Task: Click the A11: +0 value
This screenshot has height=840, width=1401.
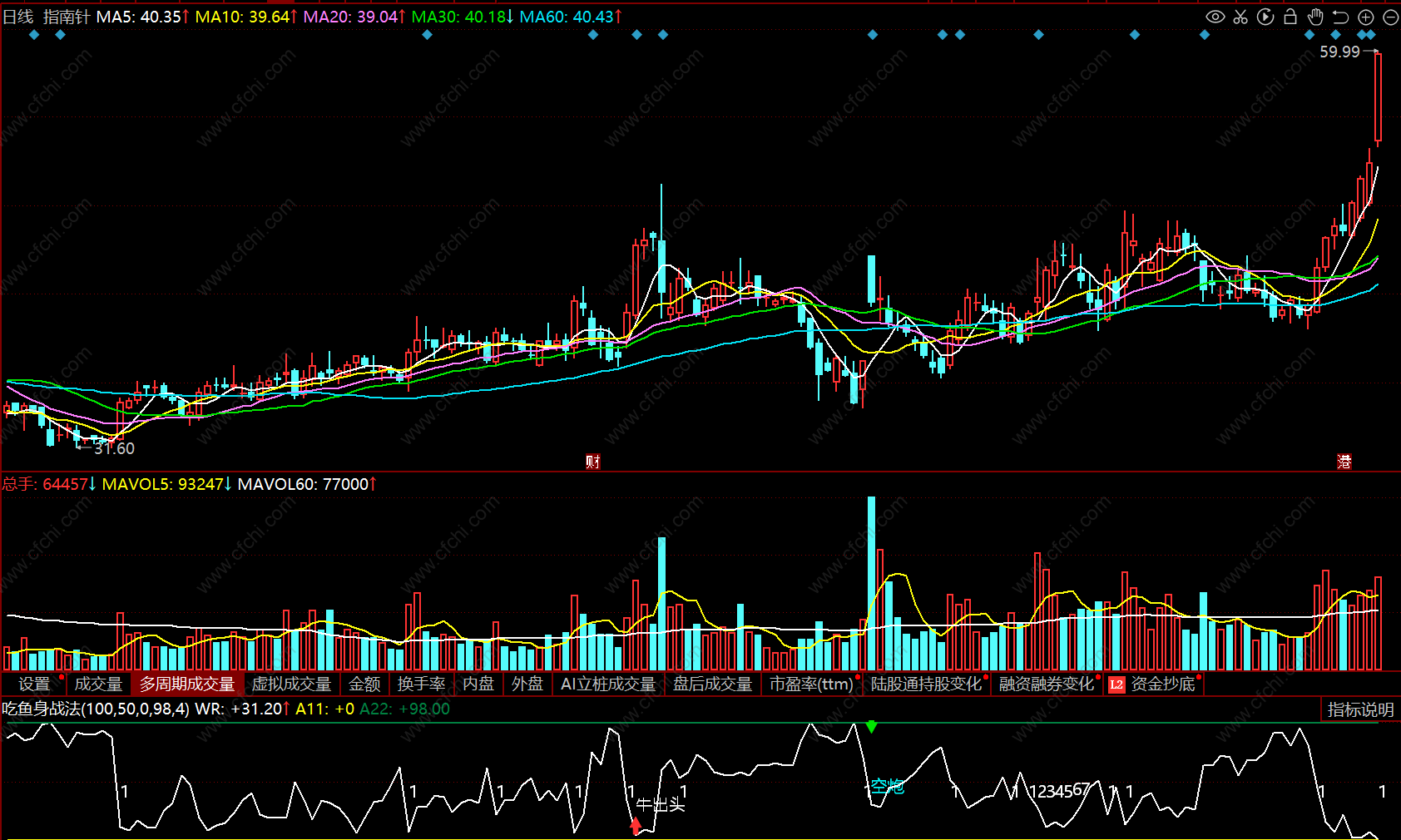Action: coord(324,709)
